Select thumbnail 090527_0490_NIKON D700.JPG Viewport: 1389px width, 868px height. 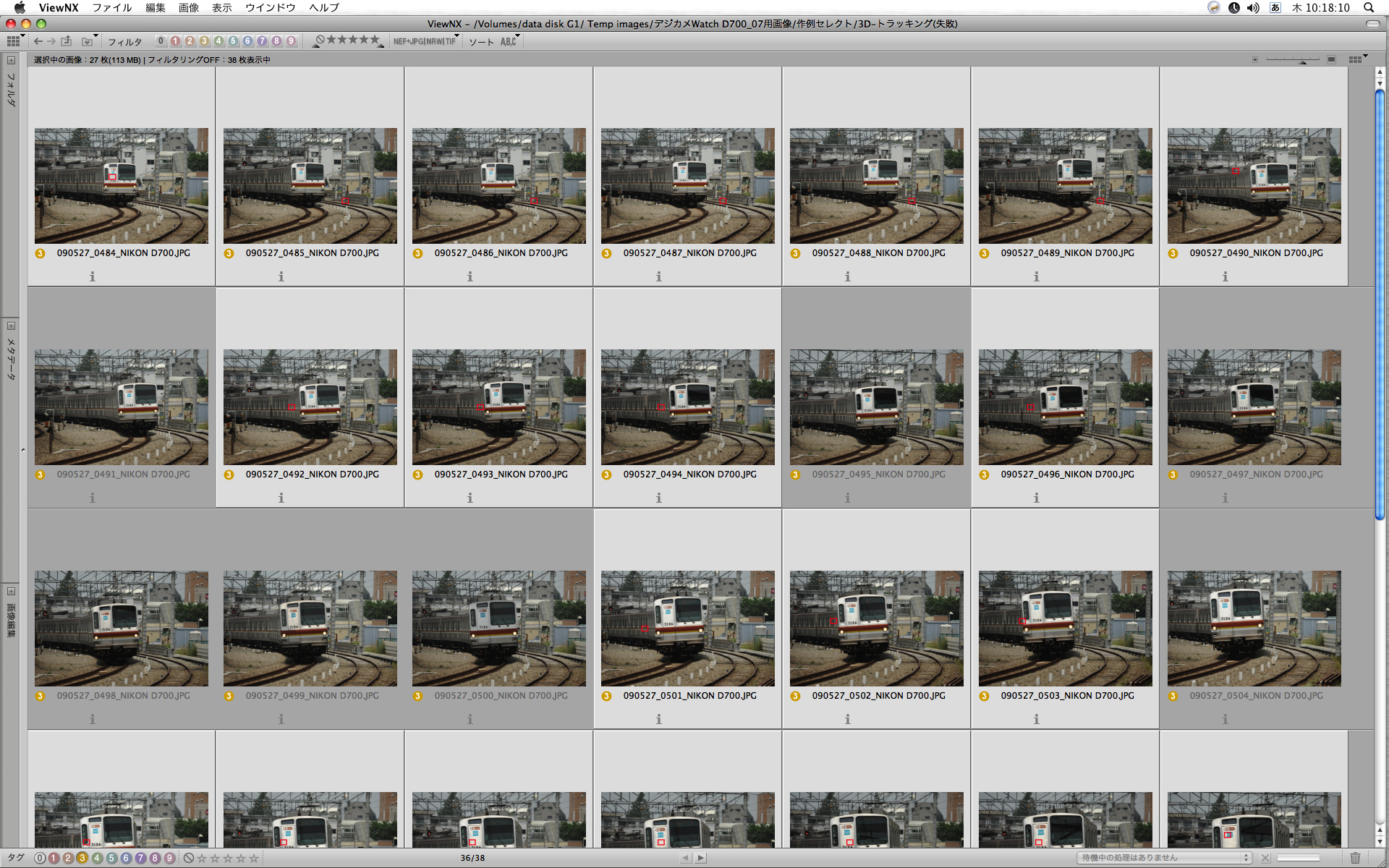pyautogui.click(x=1254, y=186)
